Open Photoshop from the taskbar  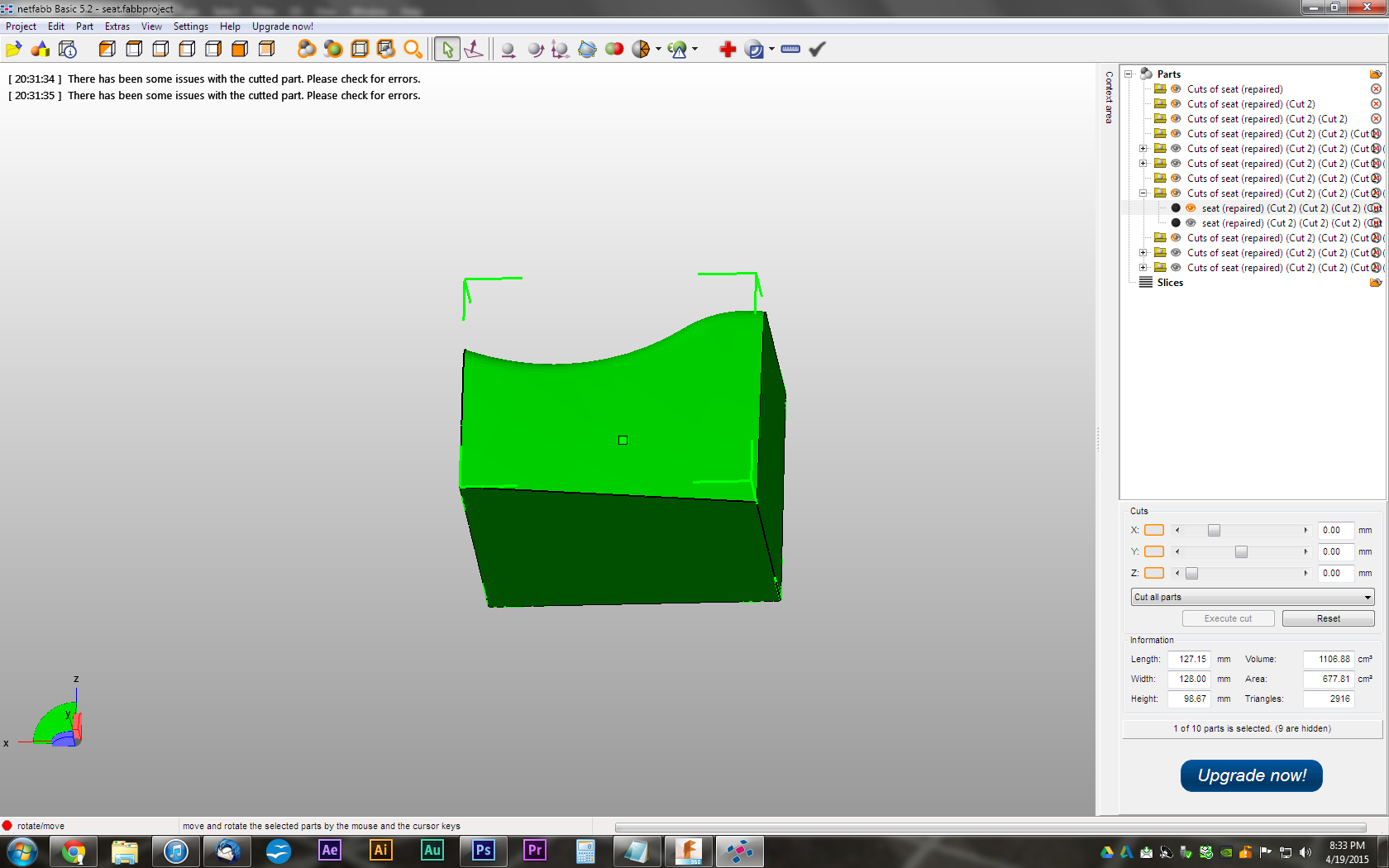[x=484, y=851]
